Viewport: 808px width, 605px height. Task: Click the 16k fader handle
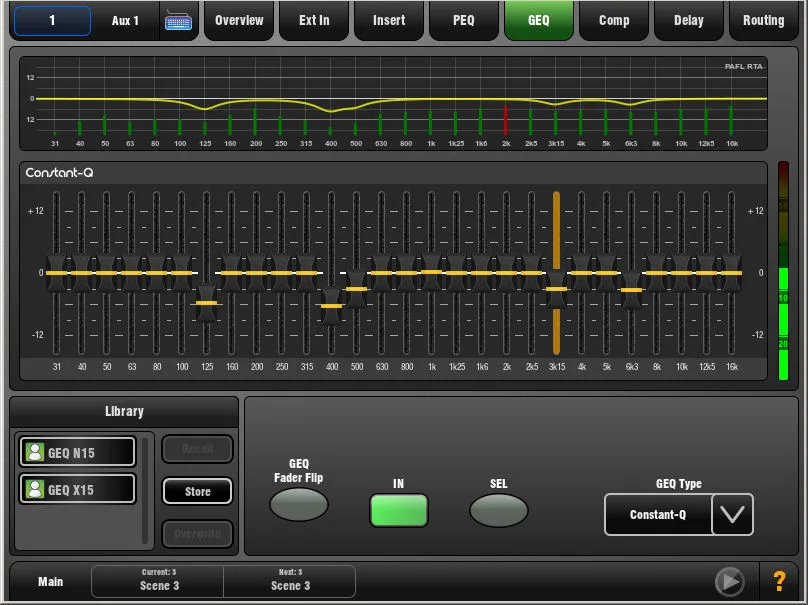[731, 273]
